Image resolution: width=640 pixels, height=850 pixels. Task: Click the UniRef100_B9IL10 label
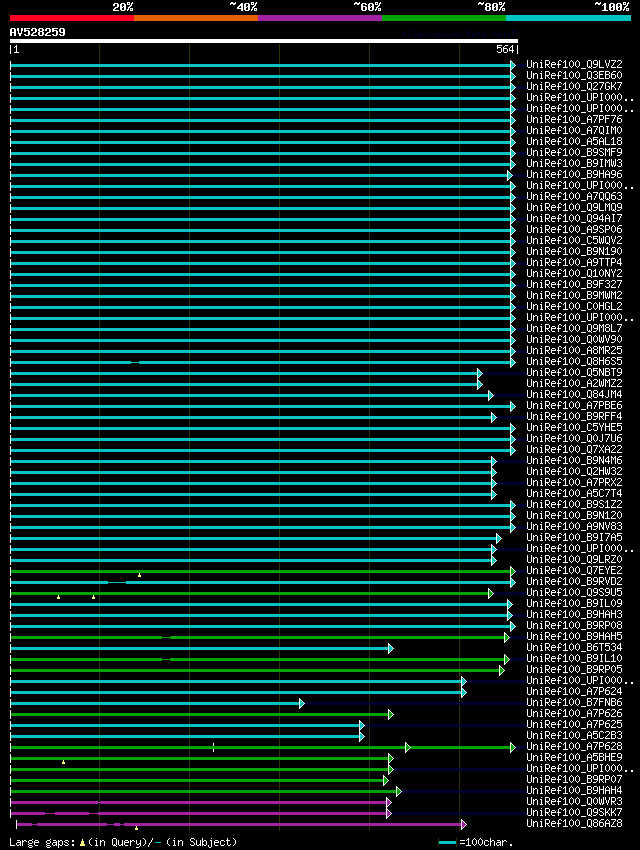574,658
